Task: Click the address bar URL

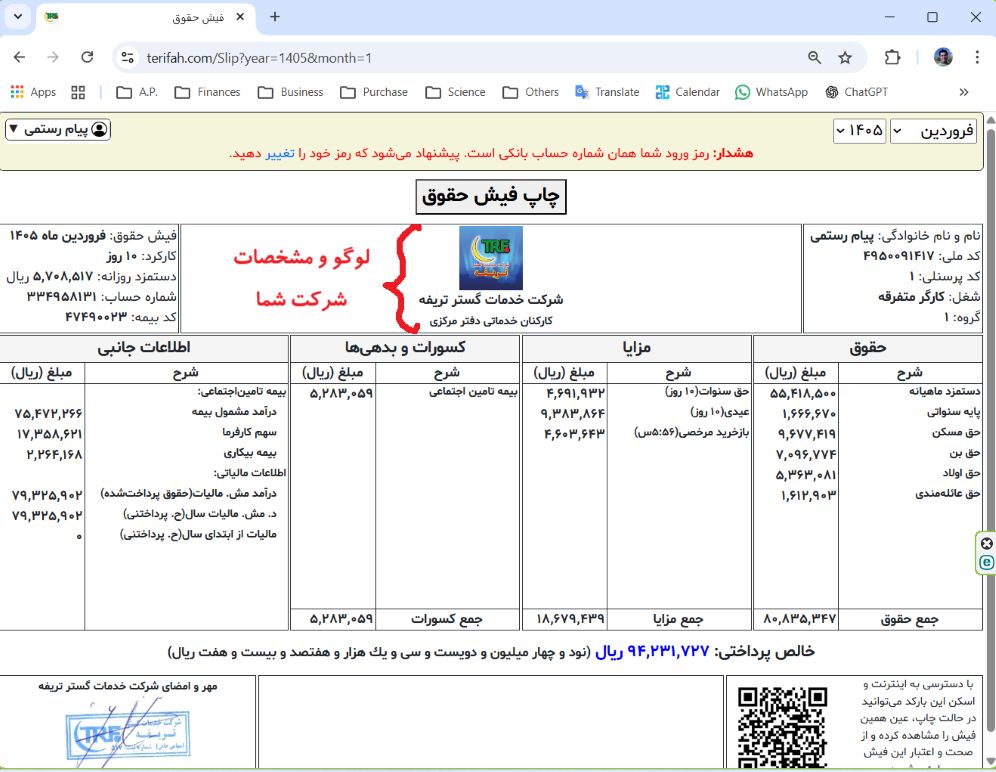Action: (259, 58)
